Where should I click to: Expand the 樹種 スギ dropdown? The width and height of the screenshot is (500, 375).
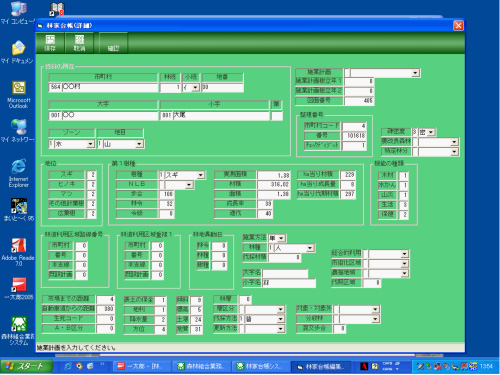click(201, 175)
